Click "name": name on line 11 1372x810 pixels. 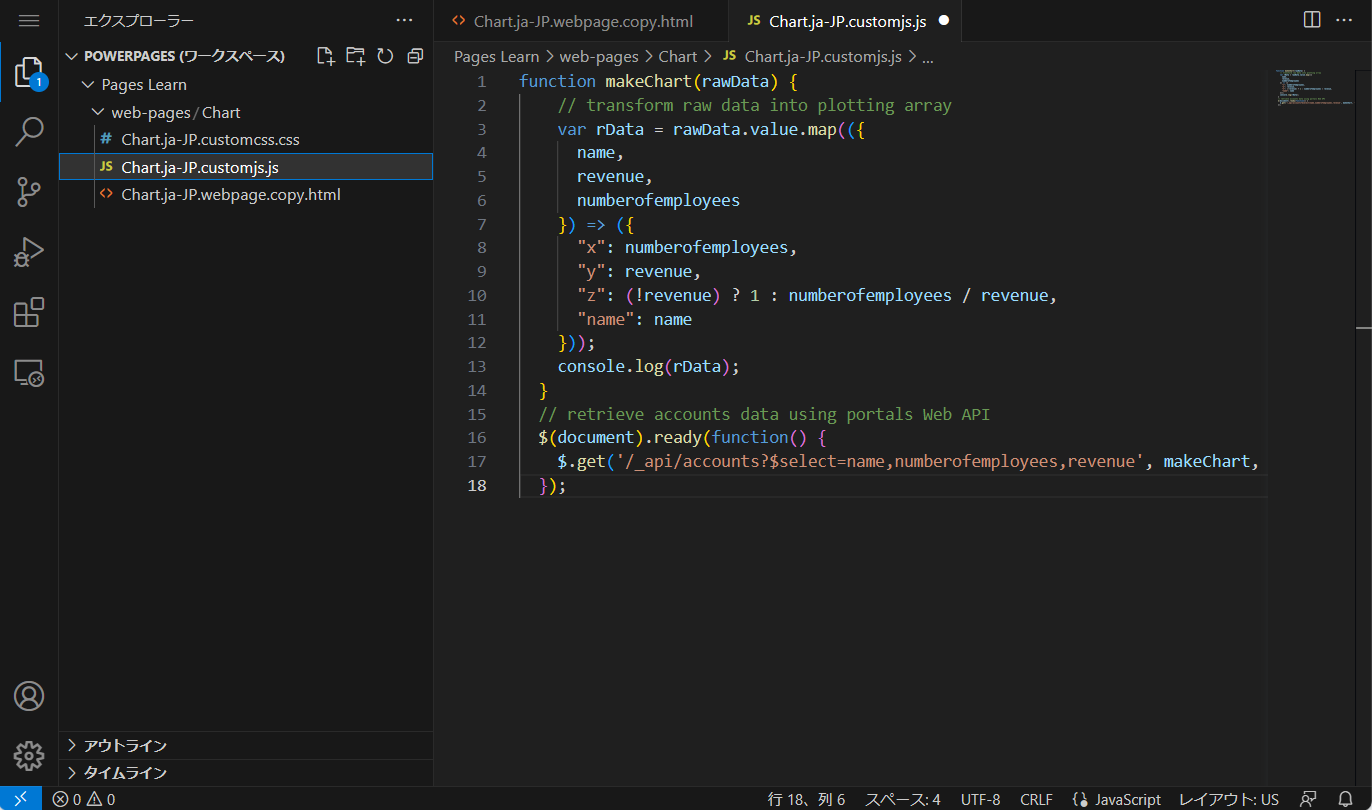(x=634, y=320)
